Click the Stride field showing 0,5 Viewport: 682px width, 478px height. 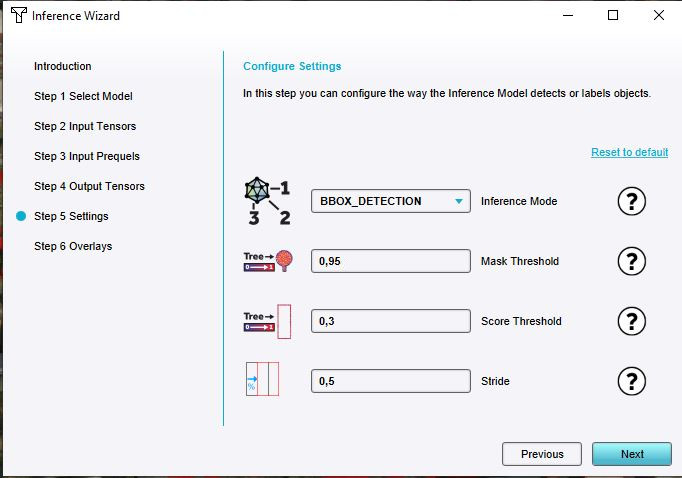[x=391, y=381]
